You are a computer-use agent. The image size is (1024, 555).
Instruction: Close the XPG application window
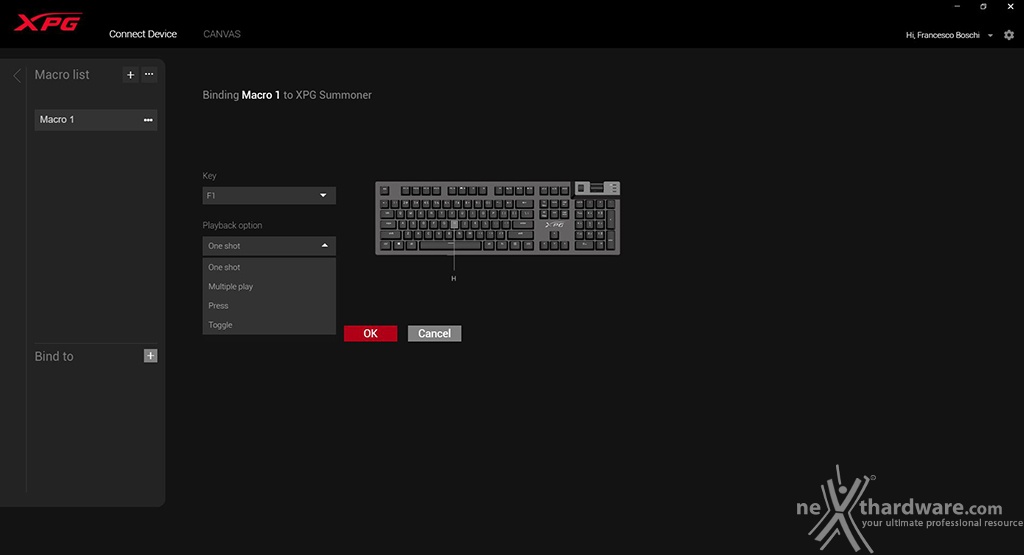pos(1010,7)
